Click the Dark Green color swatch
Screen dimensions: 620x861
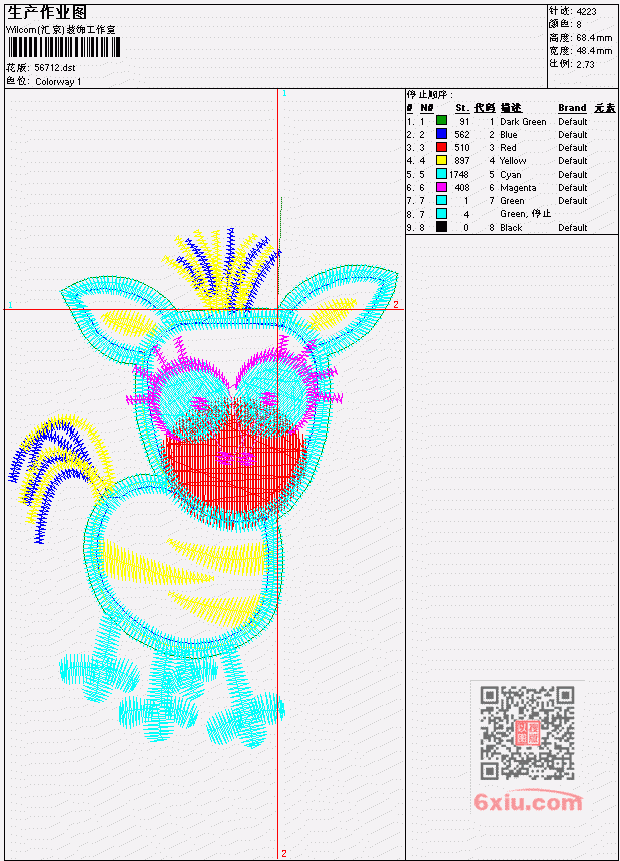click(441, 120)
